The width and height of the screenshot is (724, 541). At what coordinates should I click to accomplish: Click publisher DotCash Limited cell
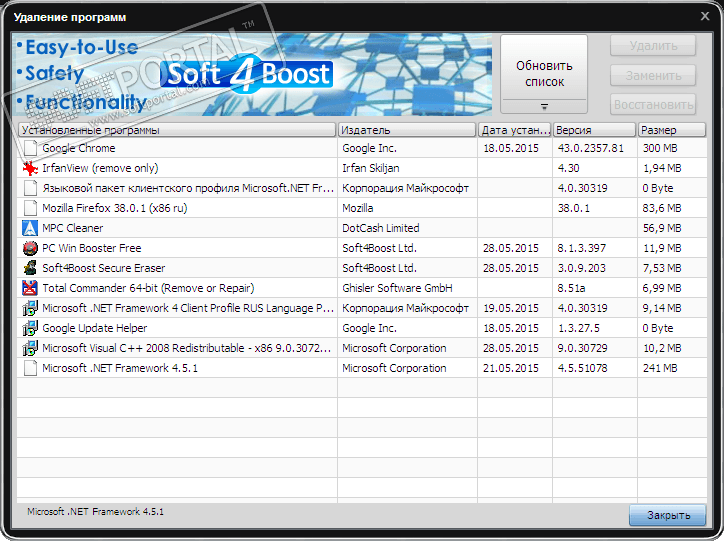tap(380, 228)
